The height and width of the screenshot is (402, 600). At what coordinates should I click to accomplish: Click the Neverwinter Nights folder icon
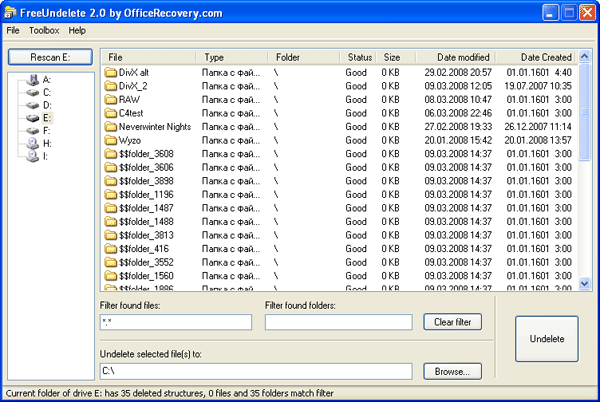point(111,127)
